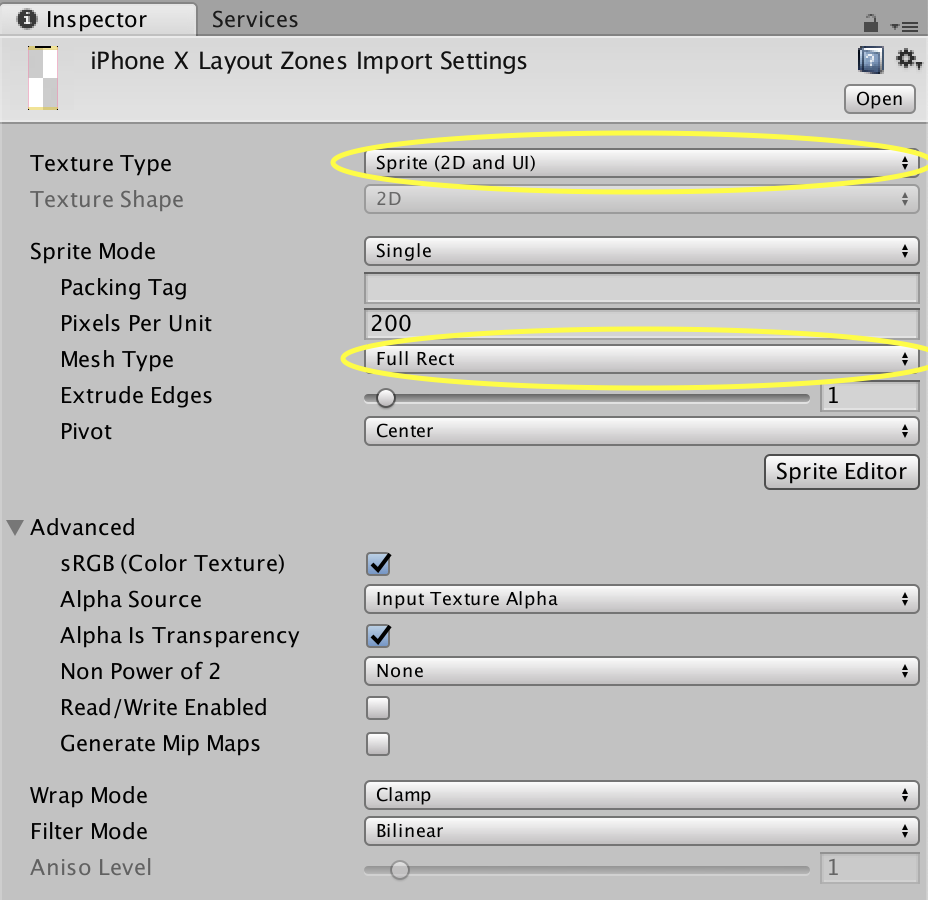Image resolution: width=928 pixels, height=900 pixels.
Task: Open the Texture Type dropdown
Action: [642, 163]
